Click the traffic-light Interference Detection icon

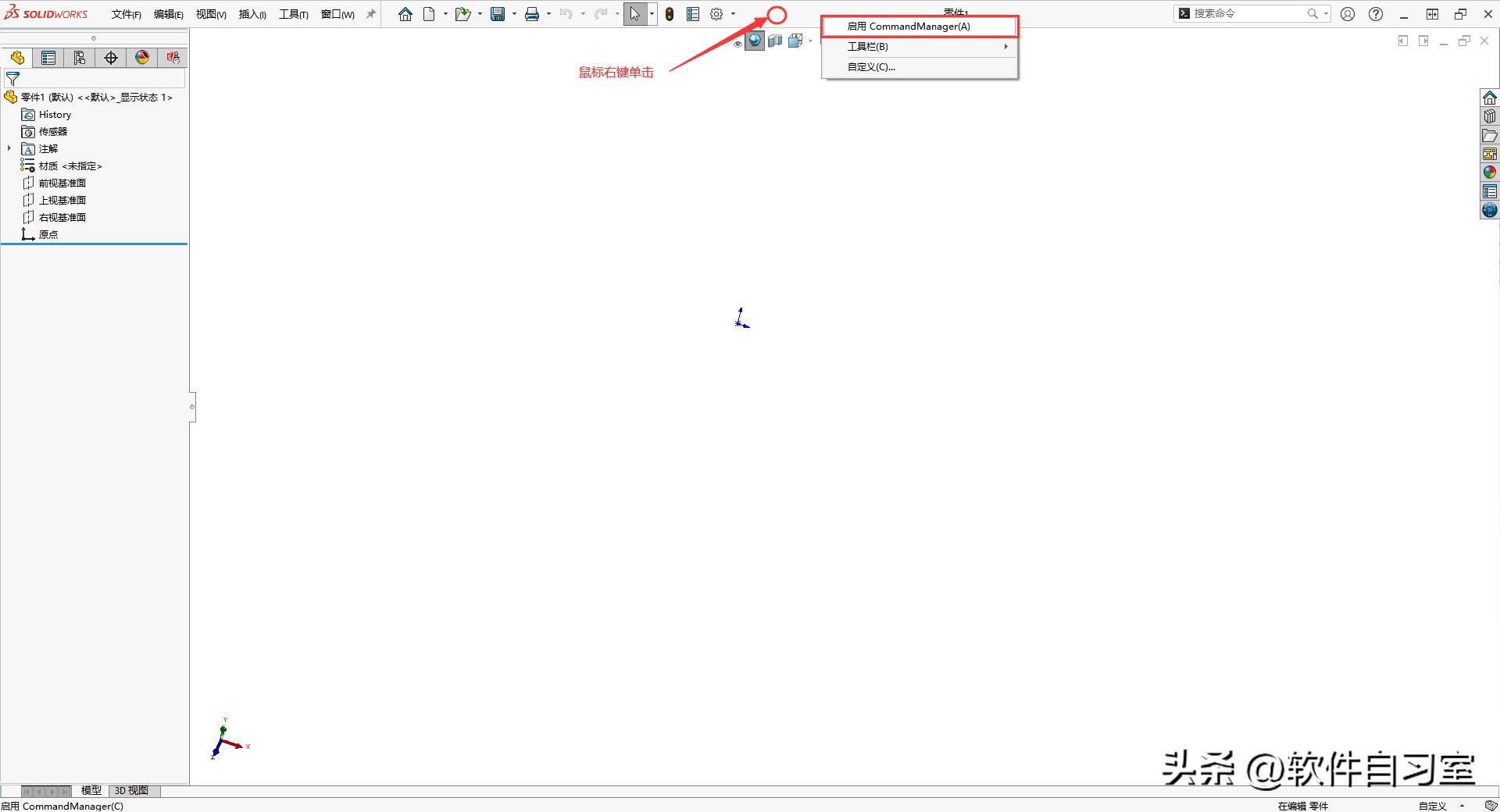pos(669,13)
